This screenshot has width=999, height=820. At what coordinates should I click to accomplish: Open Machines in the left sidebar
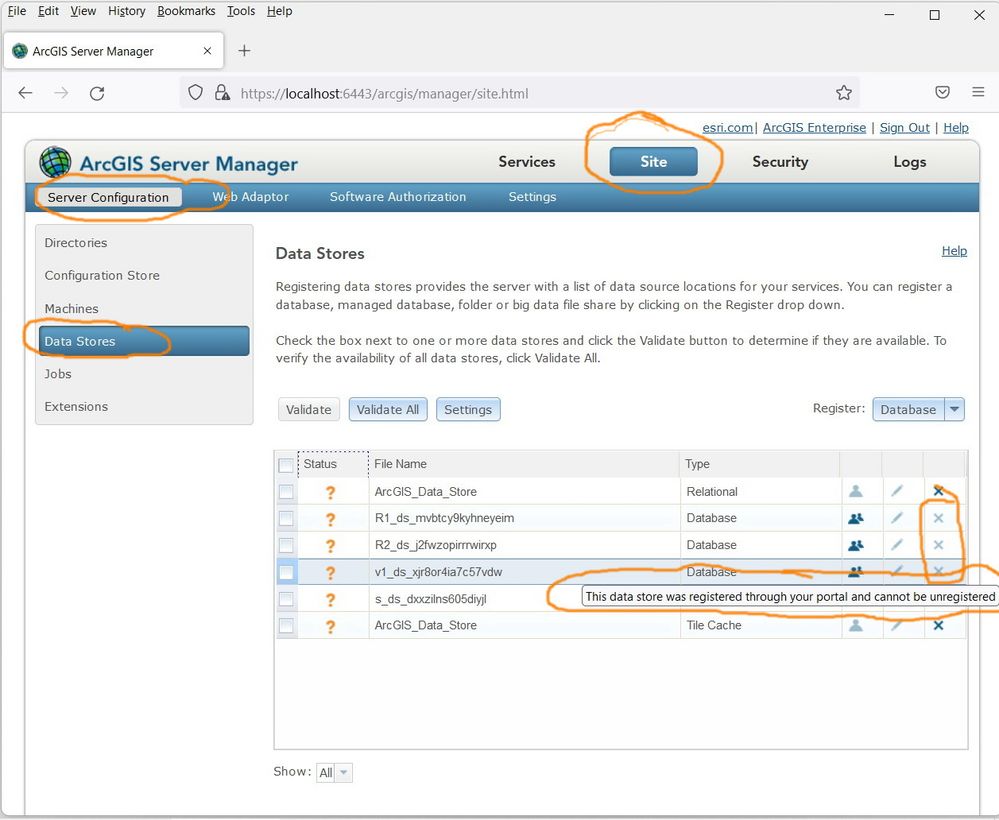coord(71,308)
